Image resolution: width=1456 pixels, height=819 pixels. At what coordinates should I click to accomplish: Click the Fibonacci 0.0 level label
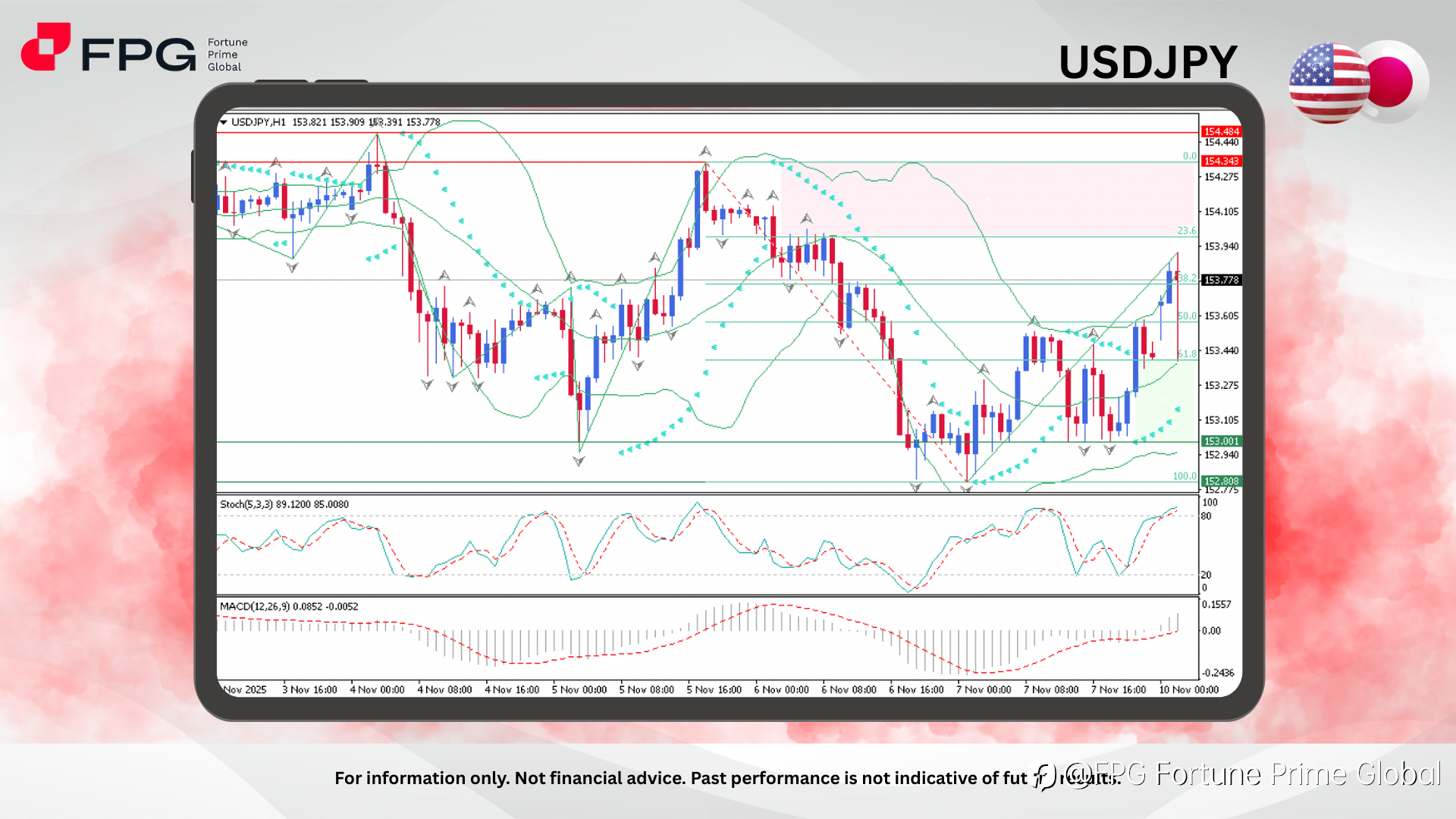point(1189,156)
